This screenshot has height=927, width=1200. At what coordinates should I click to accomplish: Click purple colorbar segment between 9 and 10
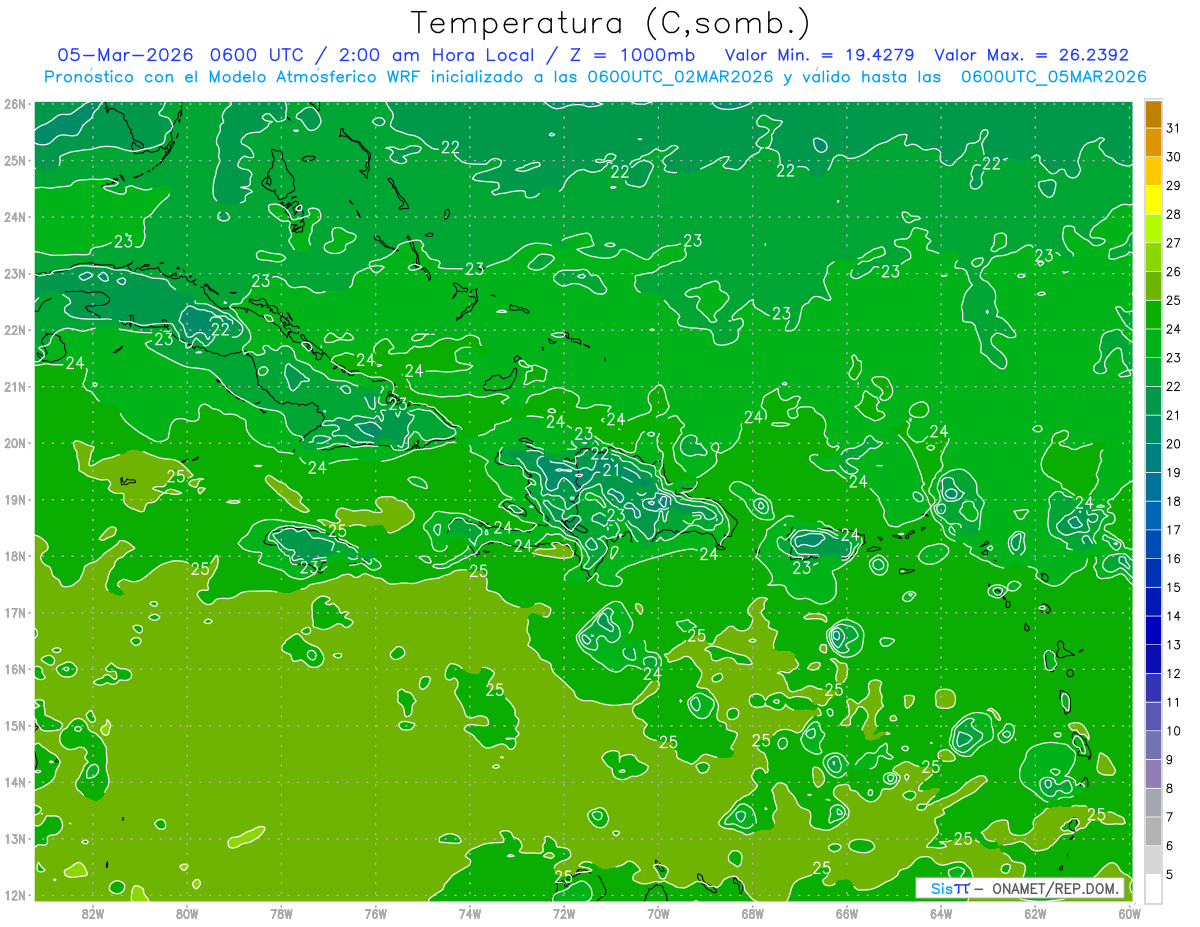(1153, 744)
